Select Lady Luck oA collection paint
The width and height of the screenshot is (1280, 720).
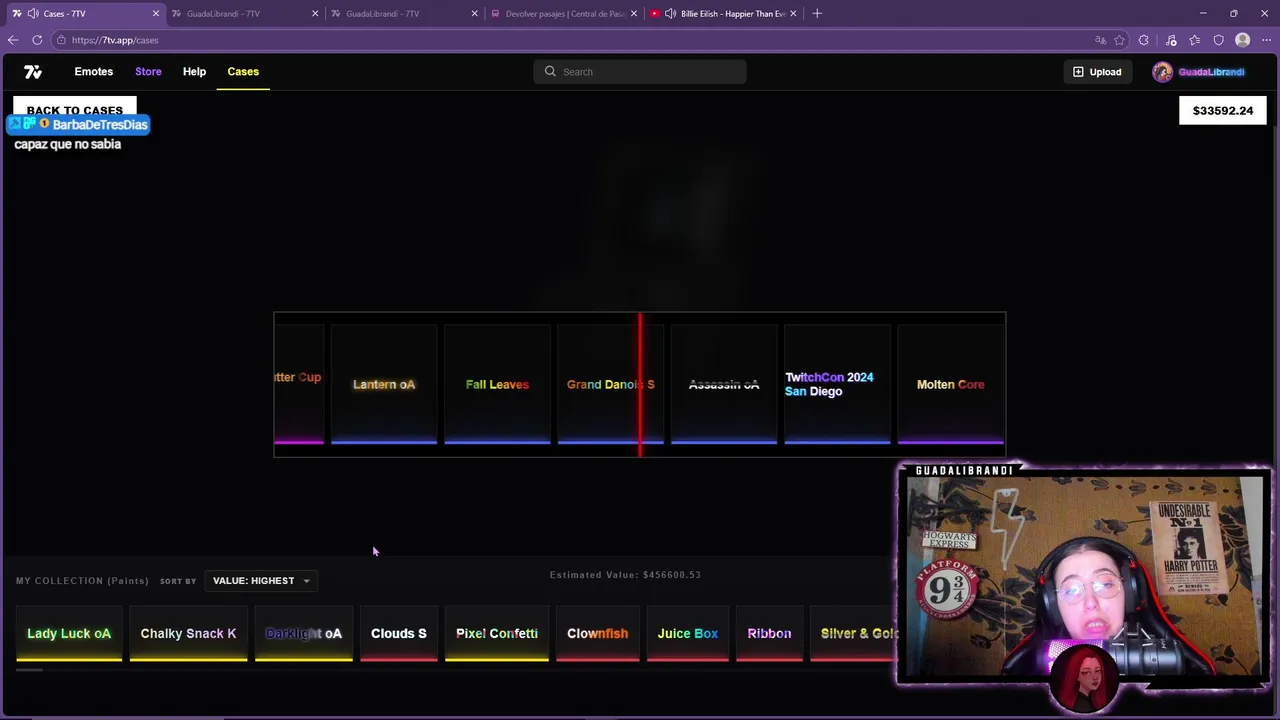tap(69, 634)
